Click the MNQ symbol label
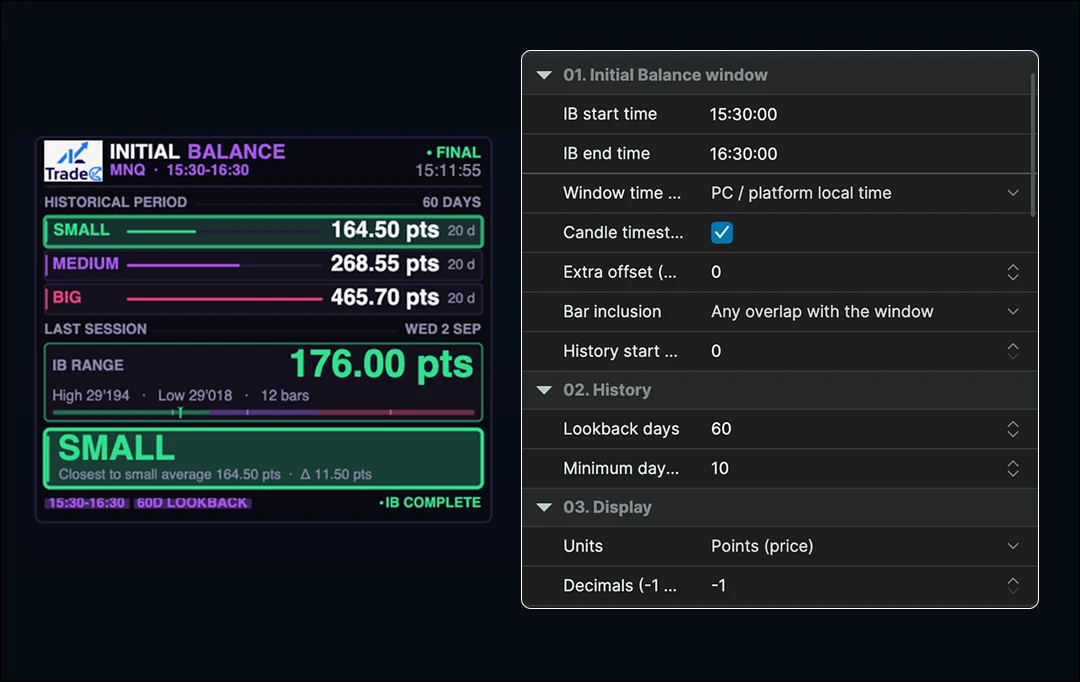Image resolution: width=1080 pixels, height=682 pixels. [x=127, y=170]
